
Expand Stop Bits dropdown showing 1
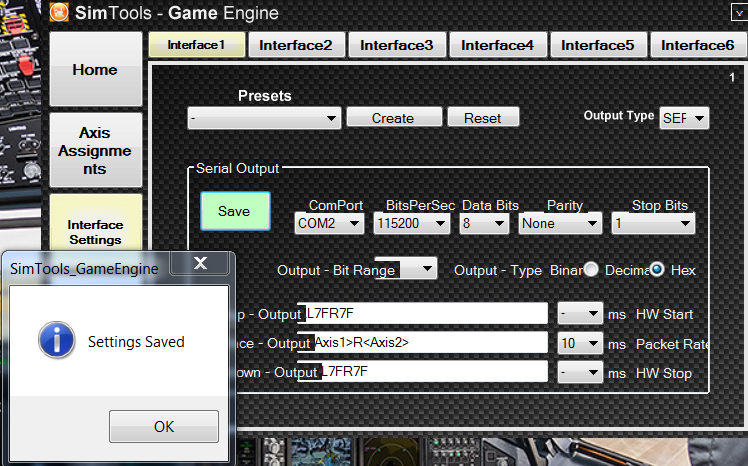tap(653, 223)
